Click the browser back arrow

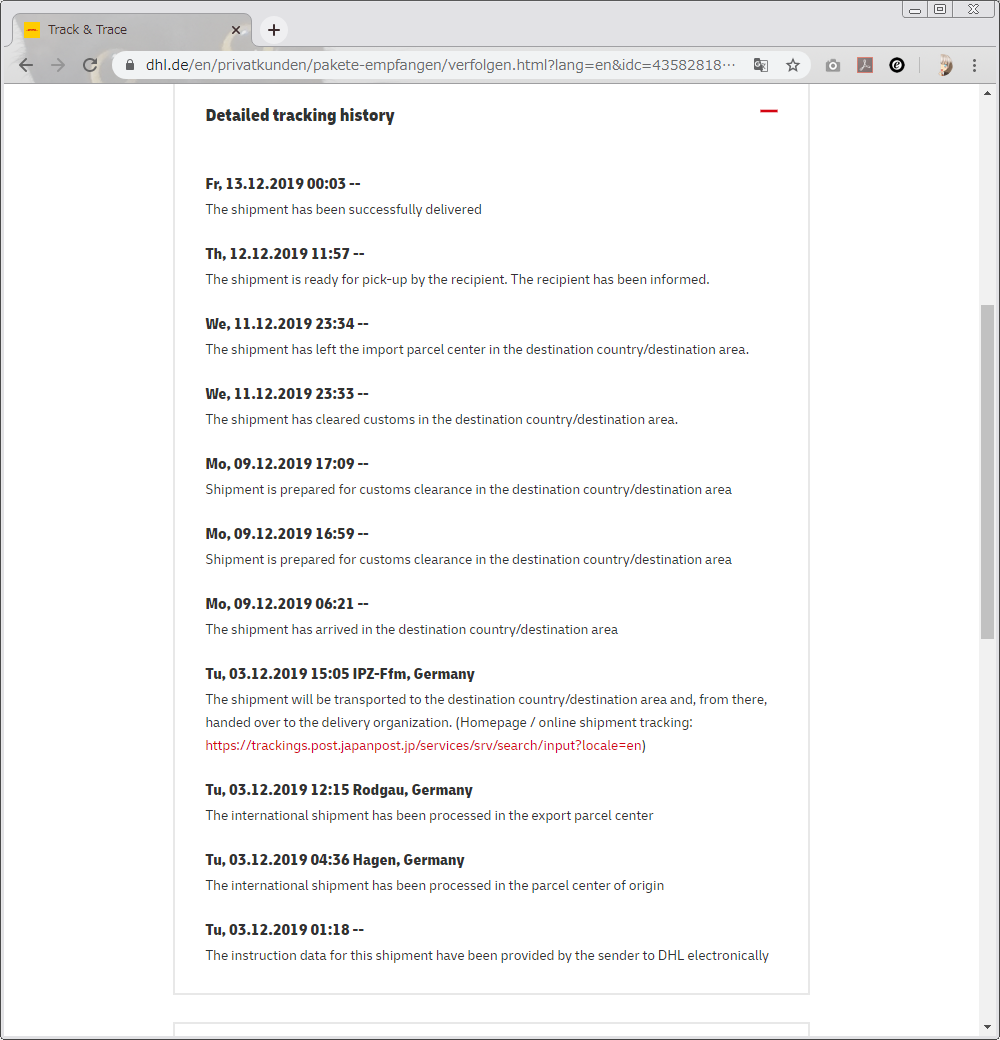tap(27, 65)
